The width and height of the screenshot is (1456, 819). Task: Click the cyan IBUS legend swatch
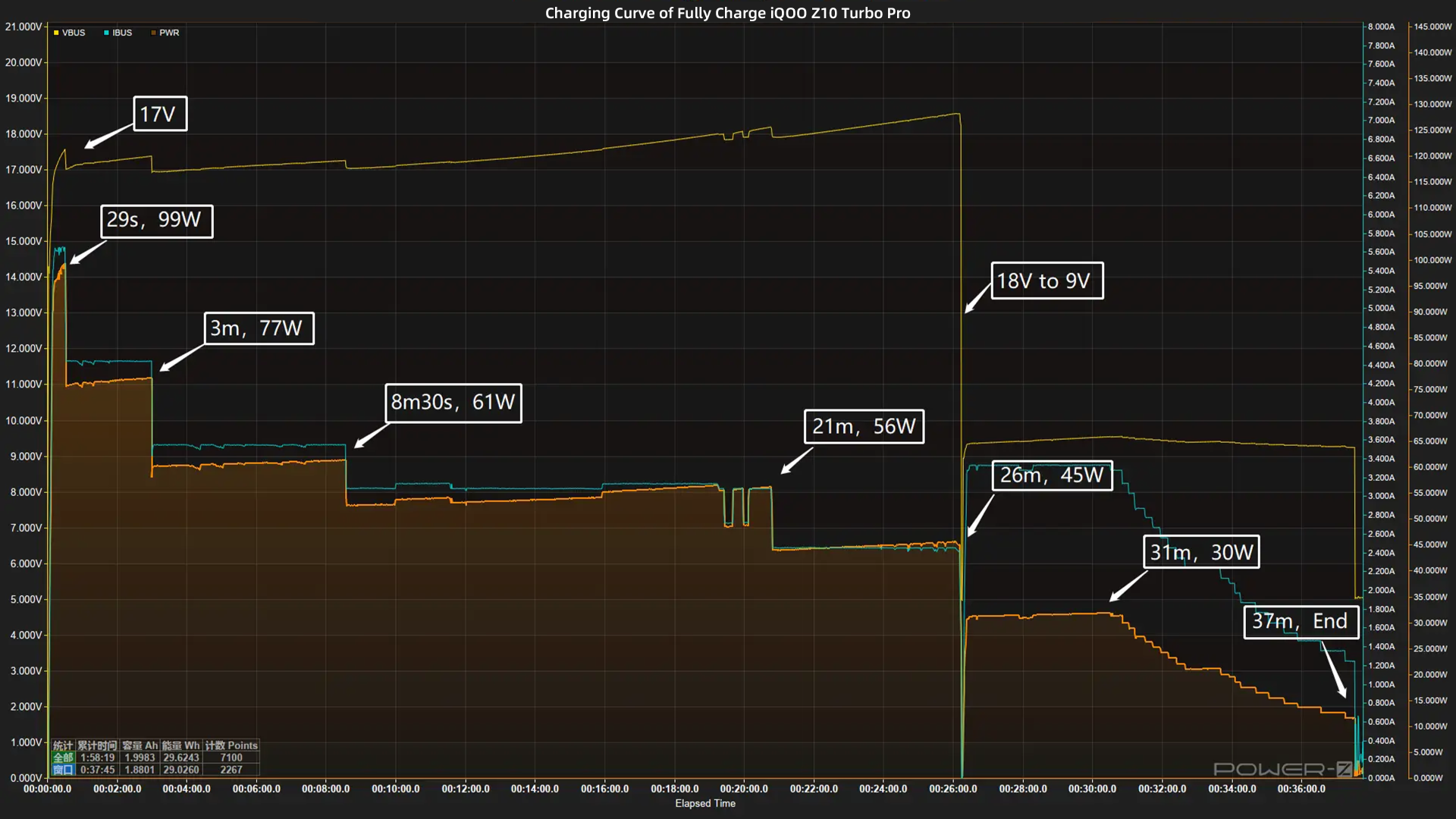click(106, 33)
